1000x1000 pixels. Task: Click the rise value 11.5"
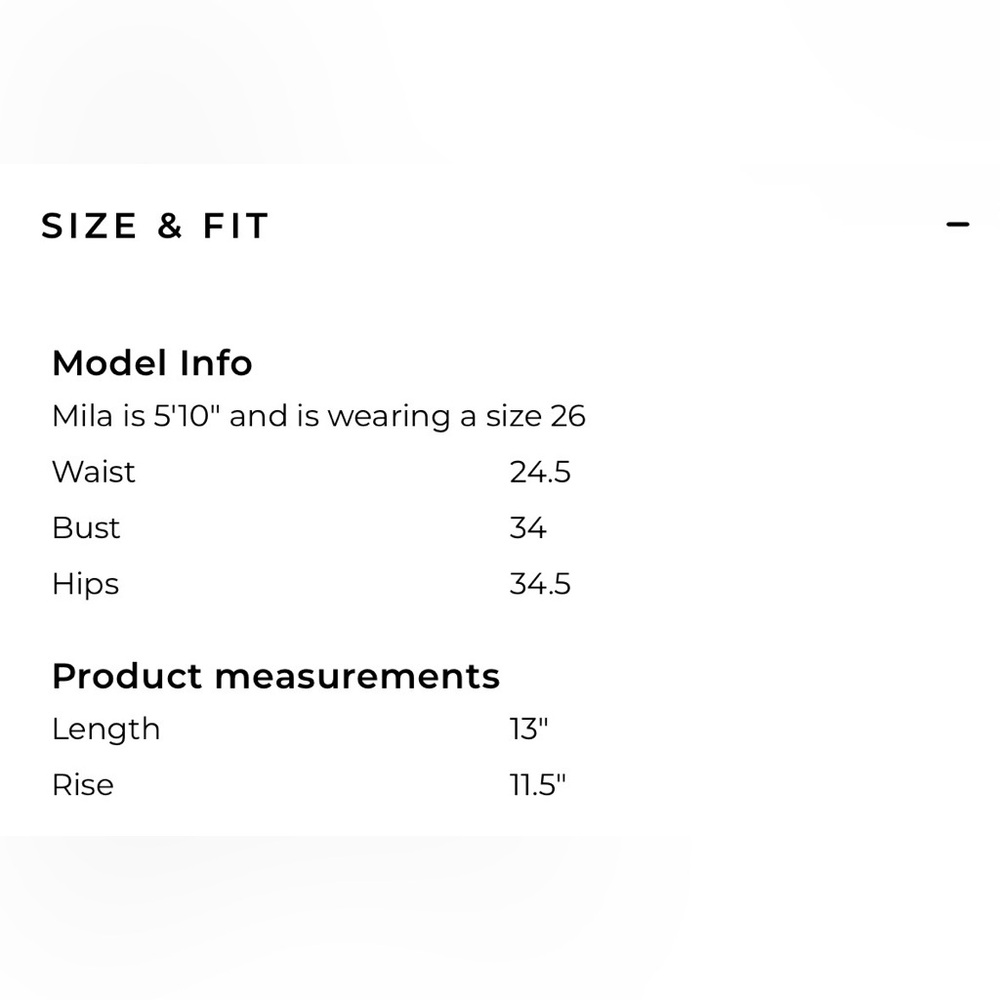pos(538,785)
